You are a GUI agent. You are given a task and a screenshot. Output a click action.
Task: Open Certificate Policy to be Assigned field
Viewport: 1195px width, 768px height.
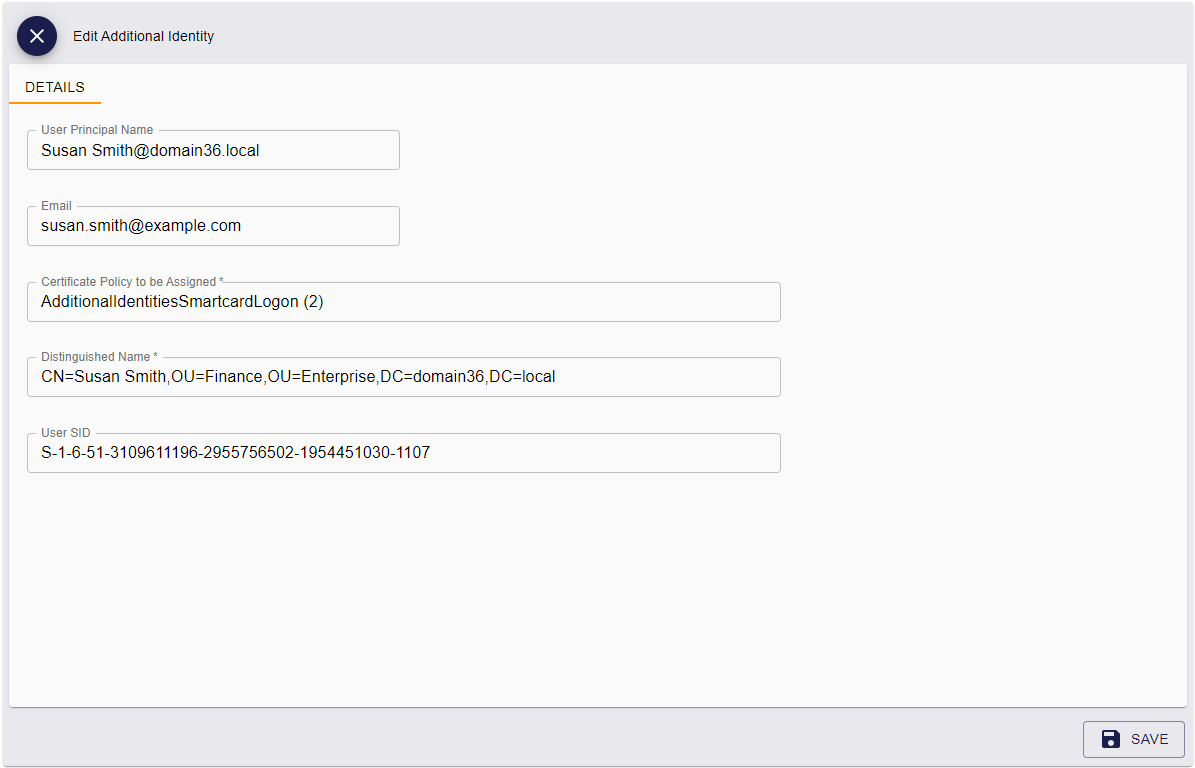click(404, 302)
